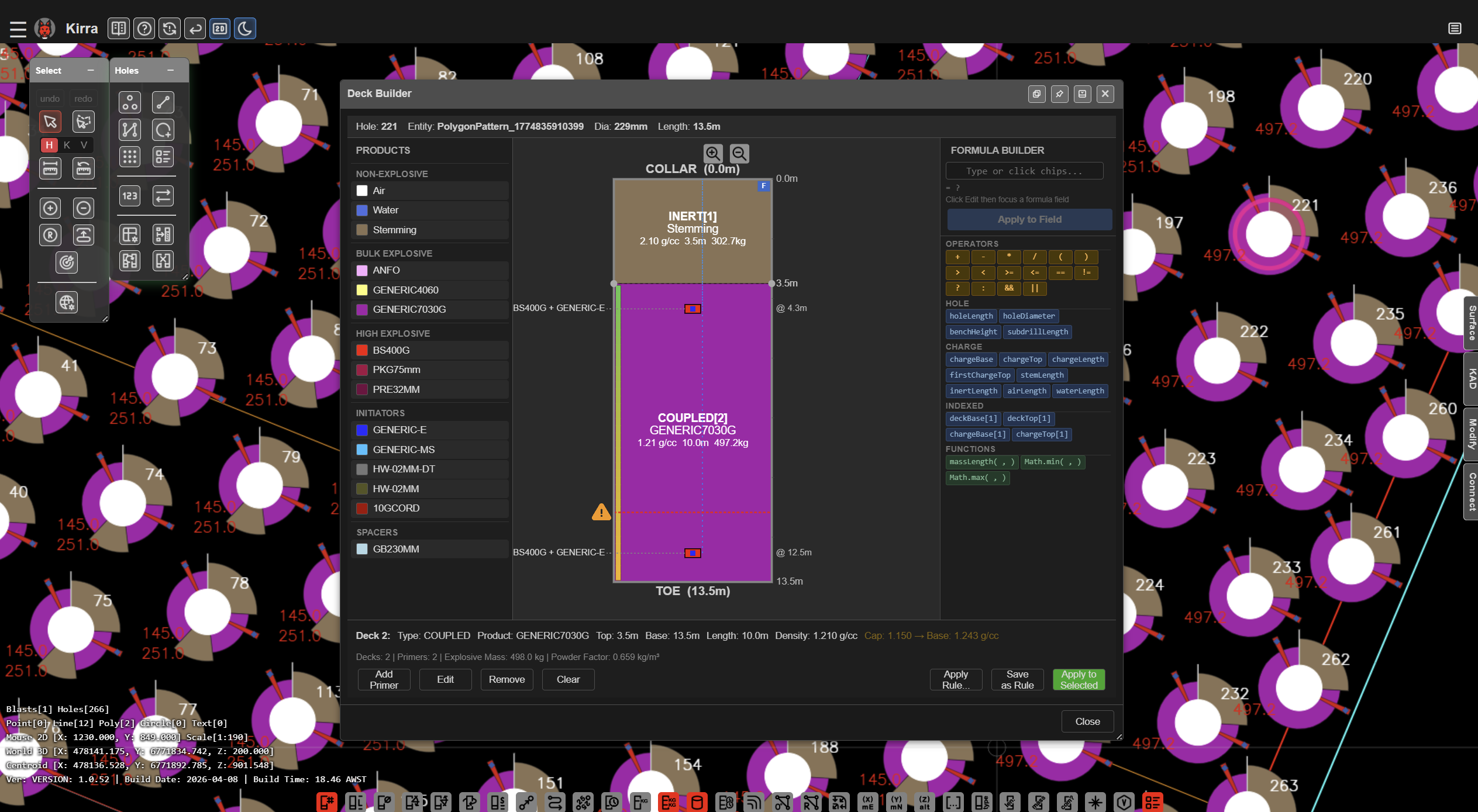Image resolution: width=1478 pixels, height=812 pixels.
Task: Insert the holeLength formula chip
Action: (x=971, y=316)
